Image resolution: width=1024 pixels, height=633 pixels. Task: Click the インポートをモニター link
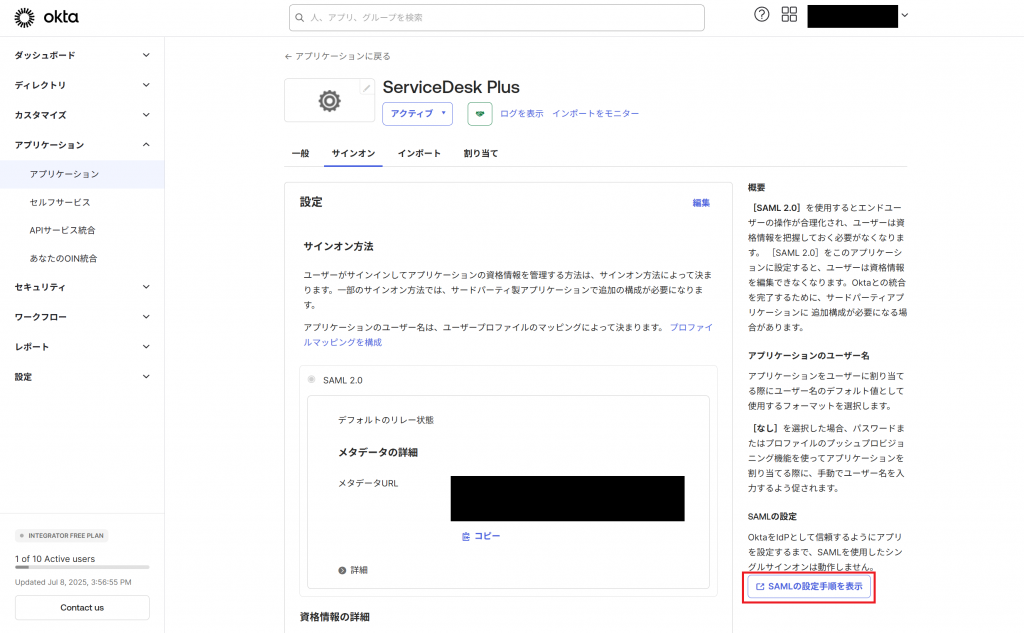(596, 114)
